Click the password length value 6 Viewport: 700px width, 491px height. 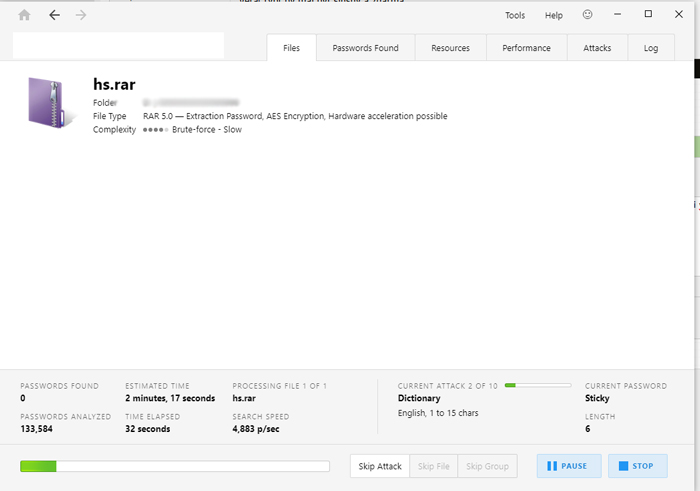(x=588, y=429)
